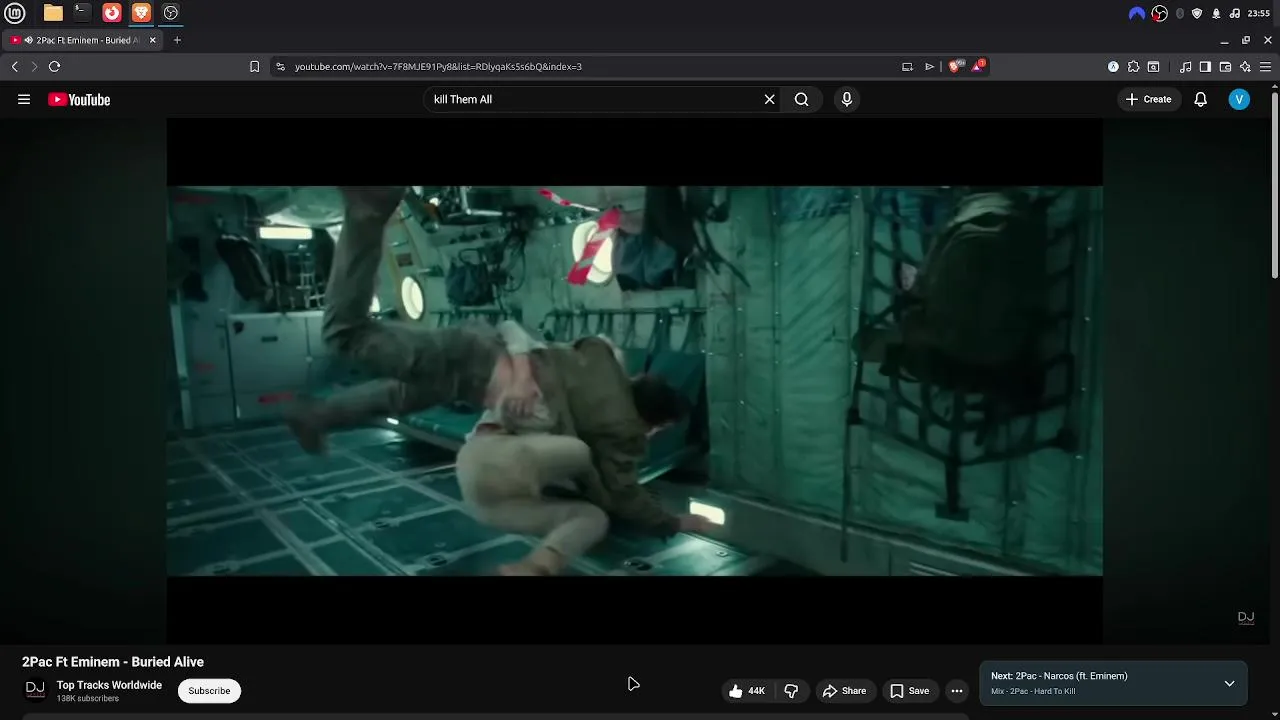Like the video (44K)

point(747,691)
